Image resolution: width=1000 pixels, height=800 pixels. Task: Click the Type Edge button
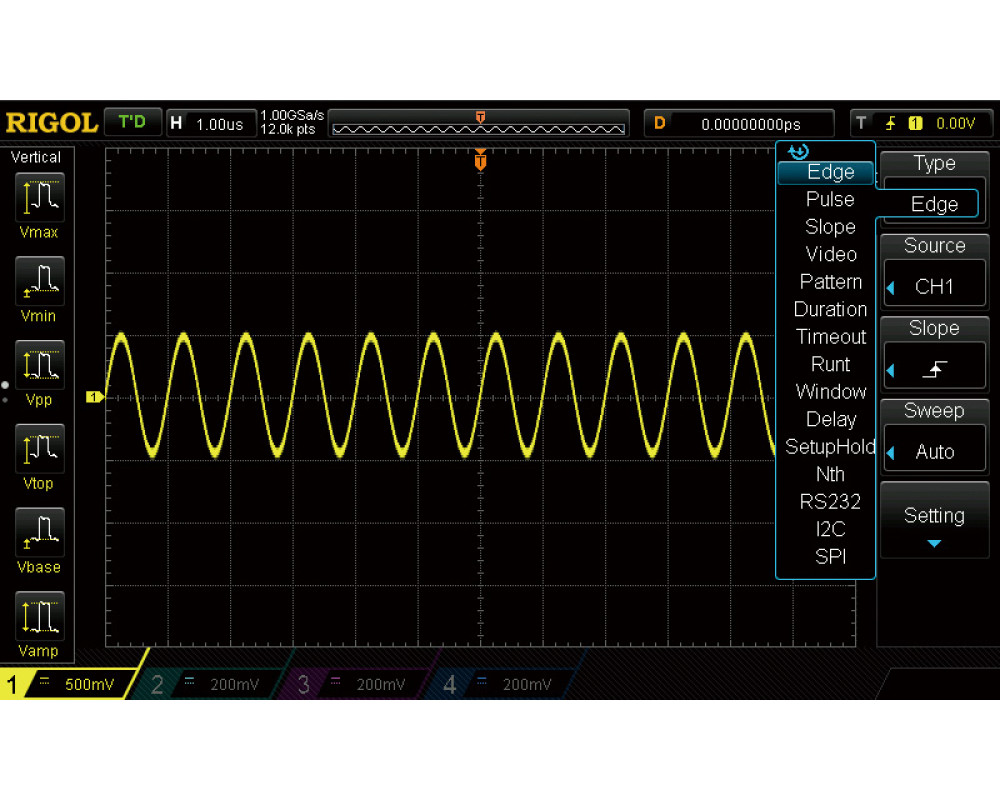pos(934,204)
